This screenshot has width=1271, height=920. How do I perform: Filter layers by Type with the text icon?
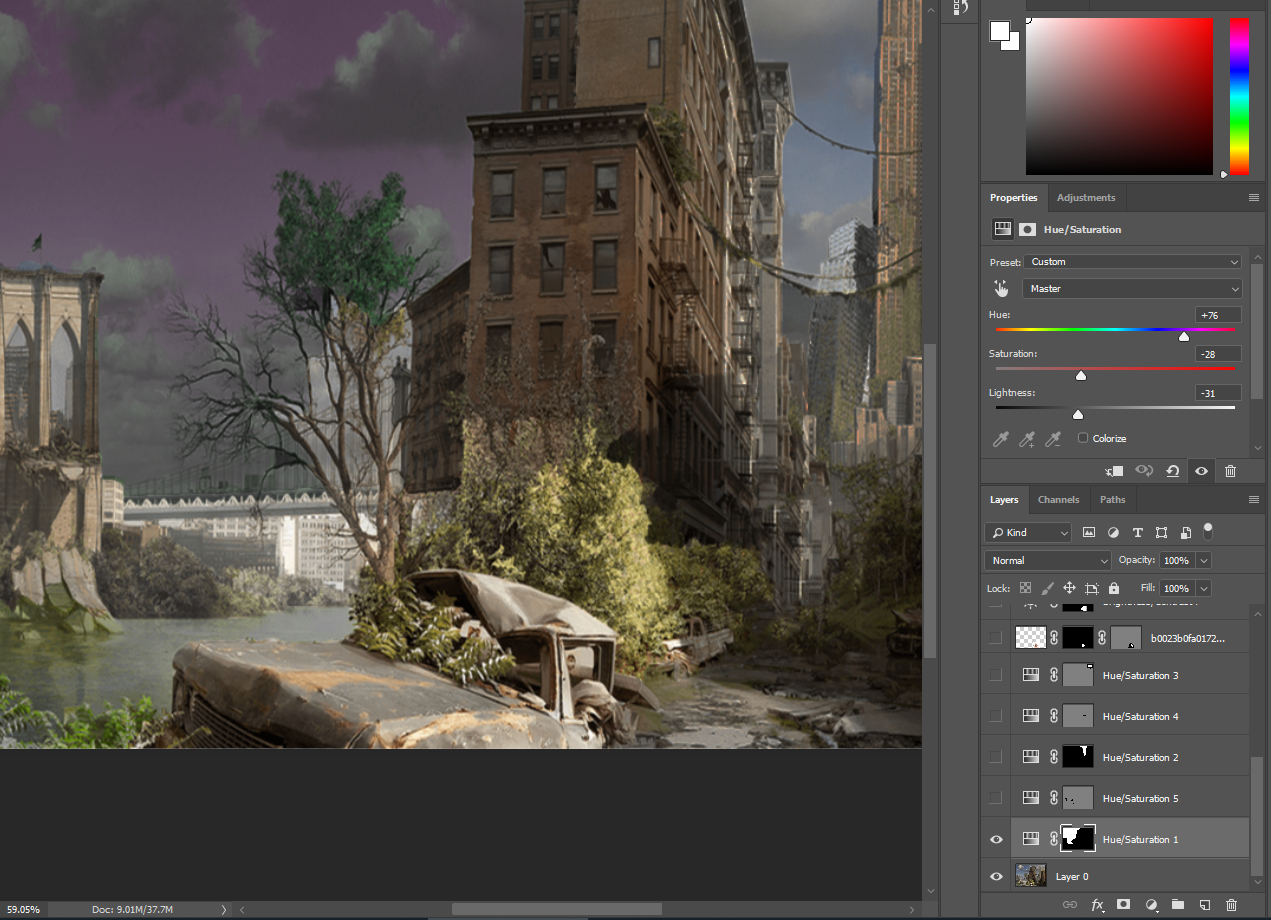click(x=1137, y=532)
